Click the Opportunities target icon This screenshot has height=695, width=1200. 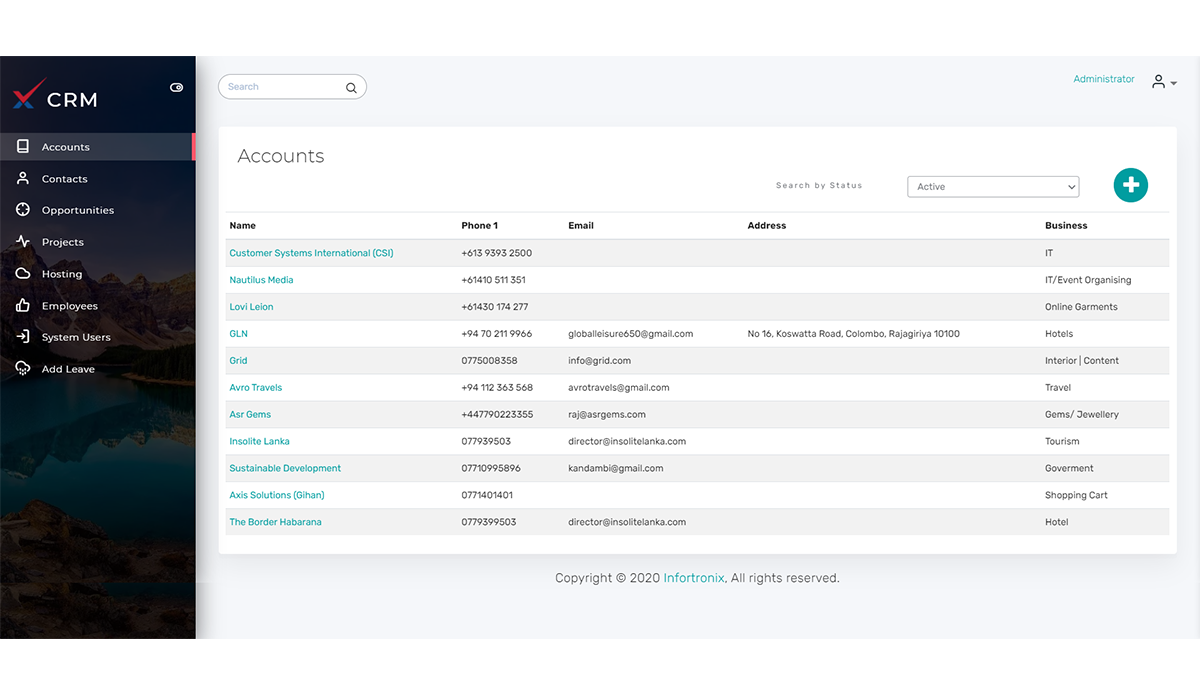point(23,210)
